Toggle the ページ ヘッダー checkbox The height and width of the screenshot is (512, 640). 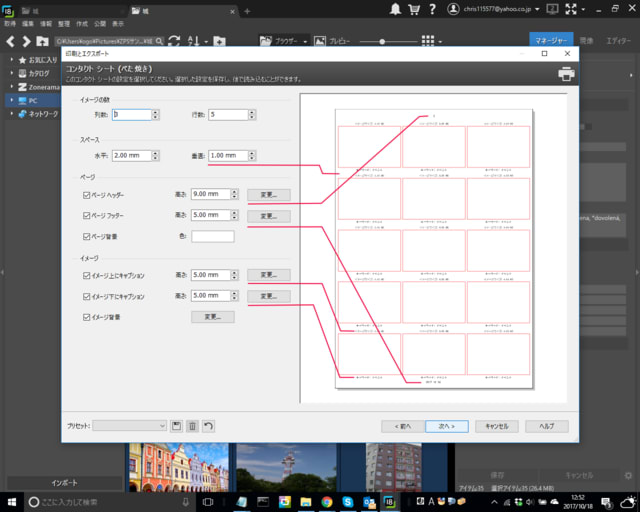[87, 194]
